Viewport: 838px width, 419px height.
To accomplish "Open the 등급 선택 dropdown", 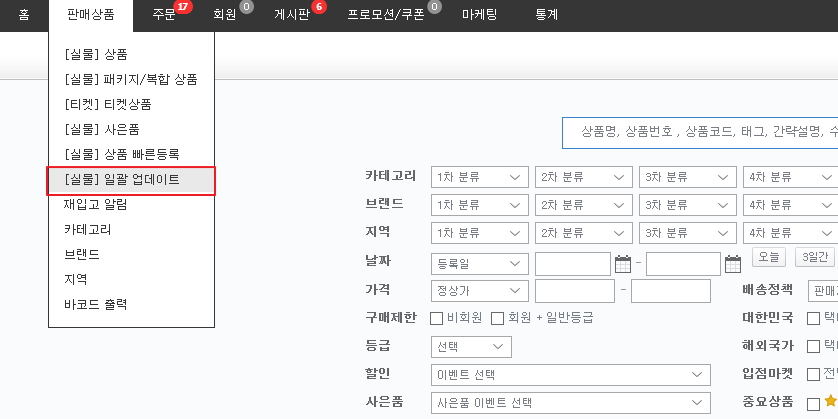I will [471, 347].
